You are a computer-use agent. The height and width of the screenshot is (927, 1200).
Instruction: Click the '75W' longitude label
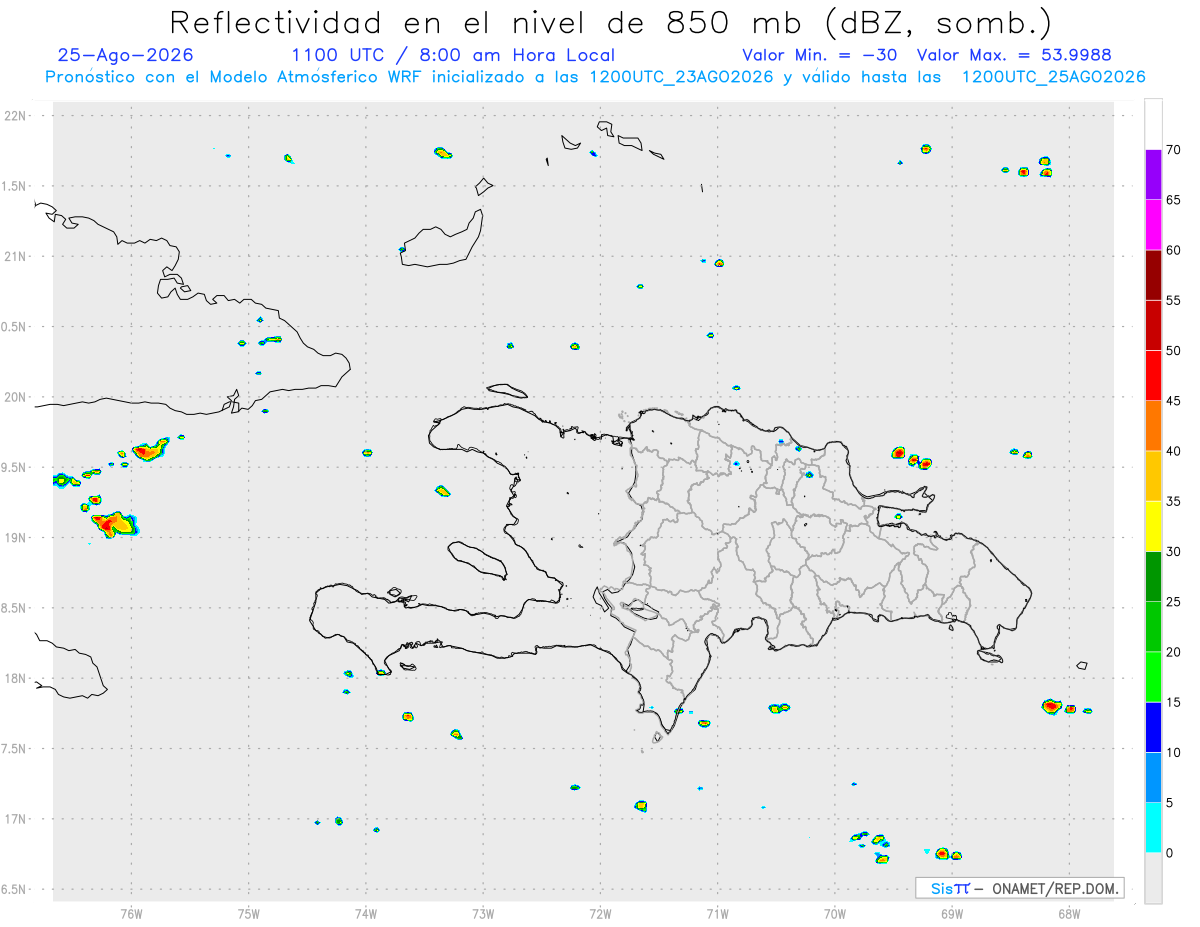click(x=249, y=913)
